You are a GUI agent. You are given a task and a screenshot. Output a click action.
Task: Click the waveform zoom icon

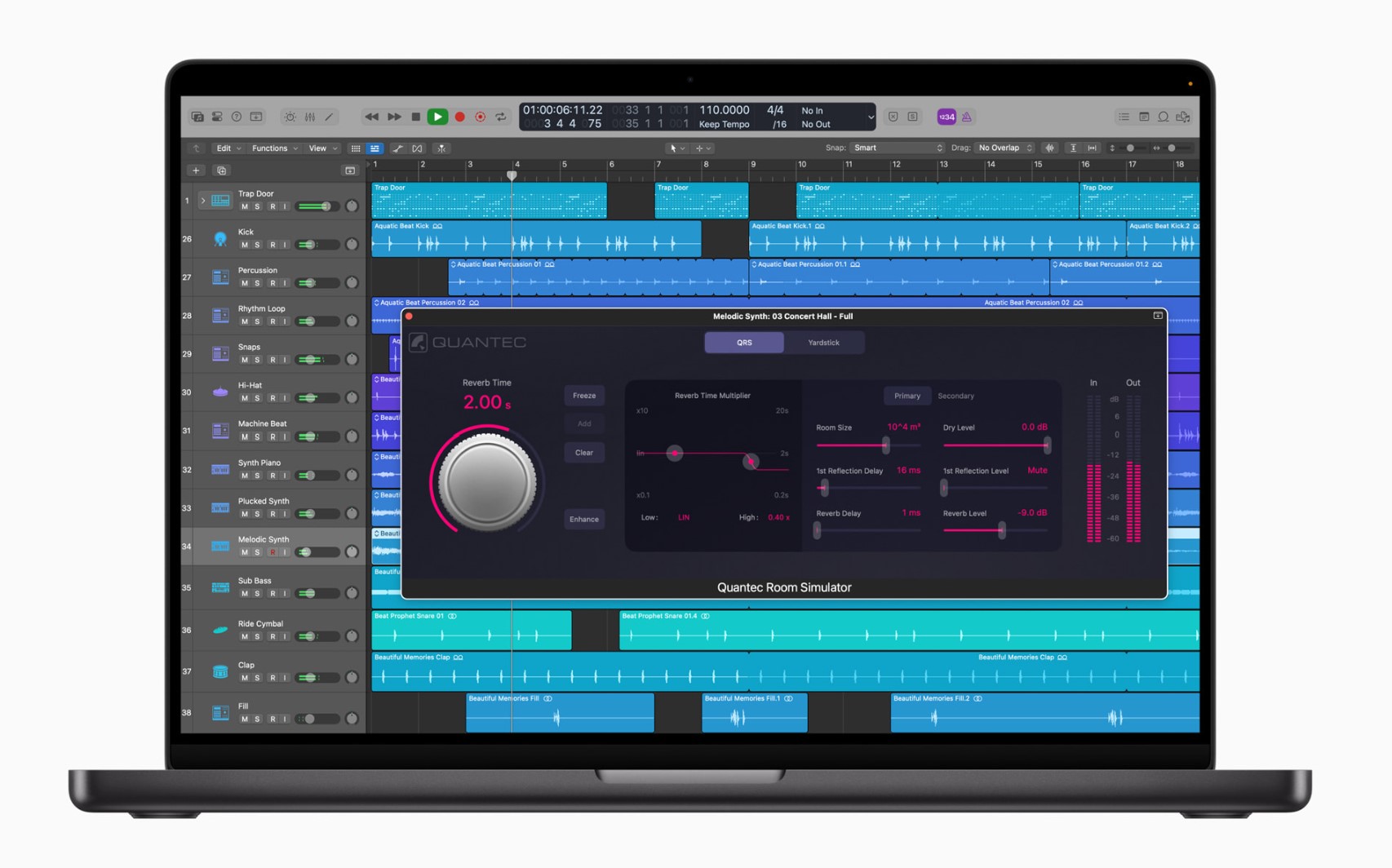click(x=1050, y=148)
